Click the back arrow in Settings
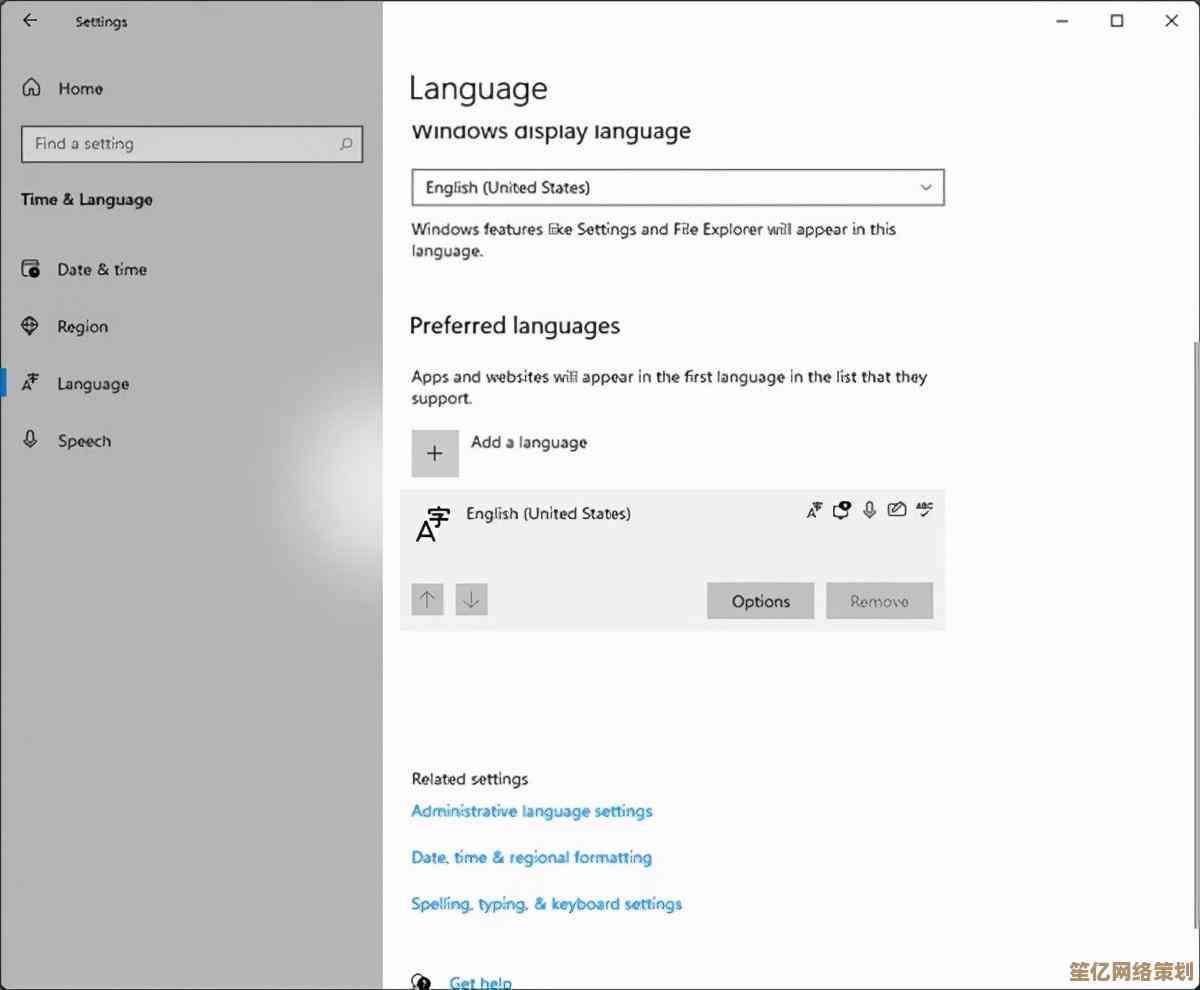Viewport: 1200px width, 990px height. (30, 21)
